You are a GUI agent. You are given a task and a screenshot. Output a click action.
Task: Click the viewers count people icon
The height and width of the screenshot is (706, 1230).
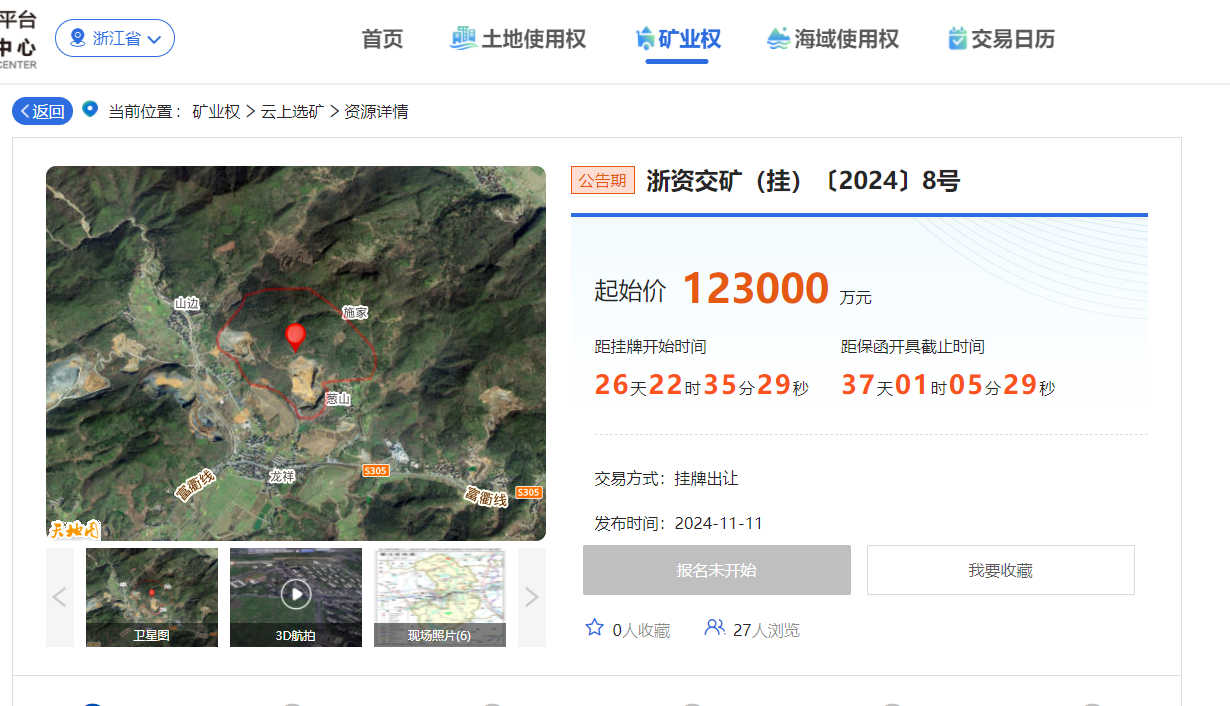point(714,628)
